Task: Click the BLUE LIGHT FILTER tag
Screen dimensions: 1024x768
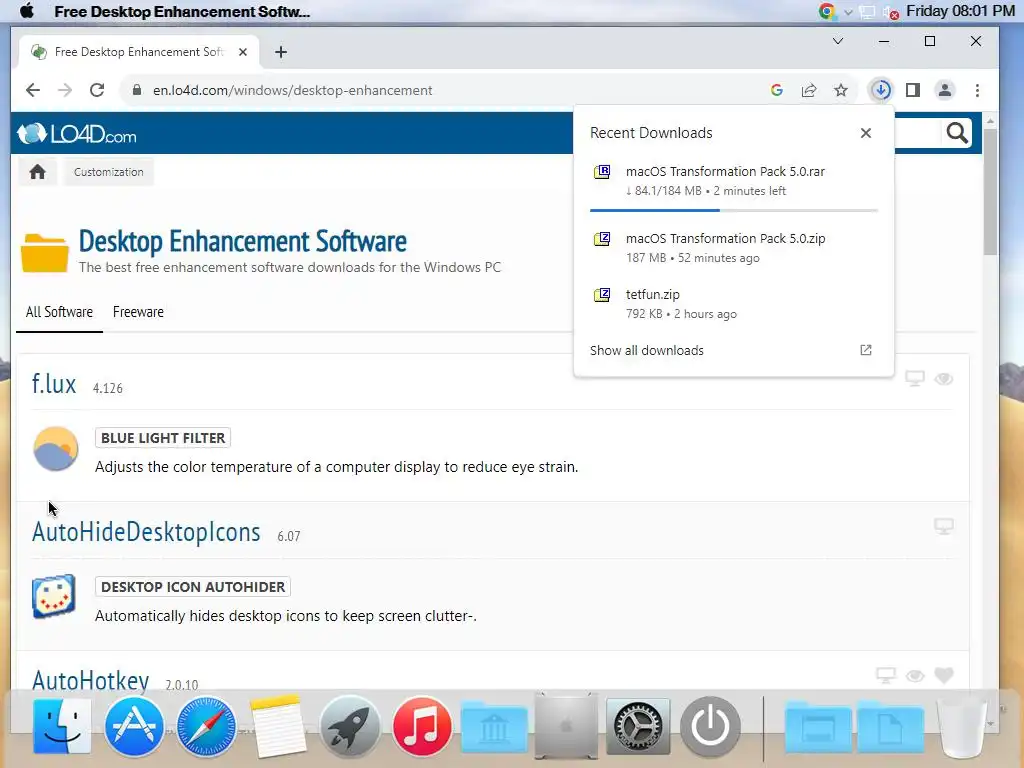Action: click(x=163, y=438)
